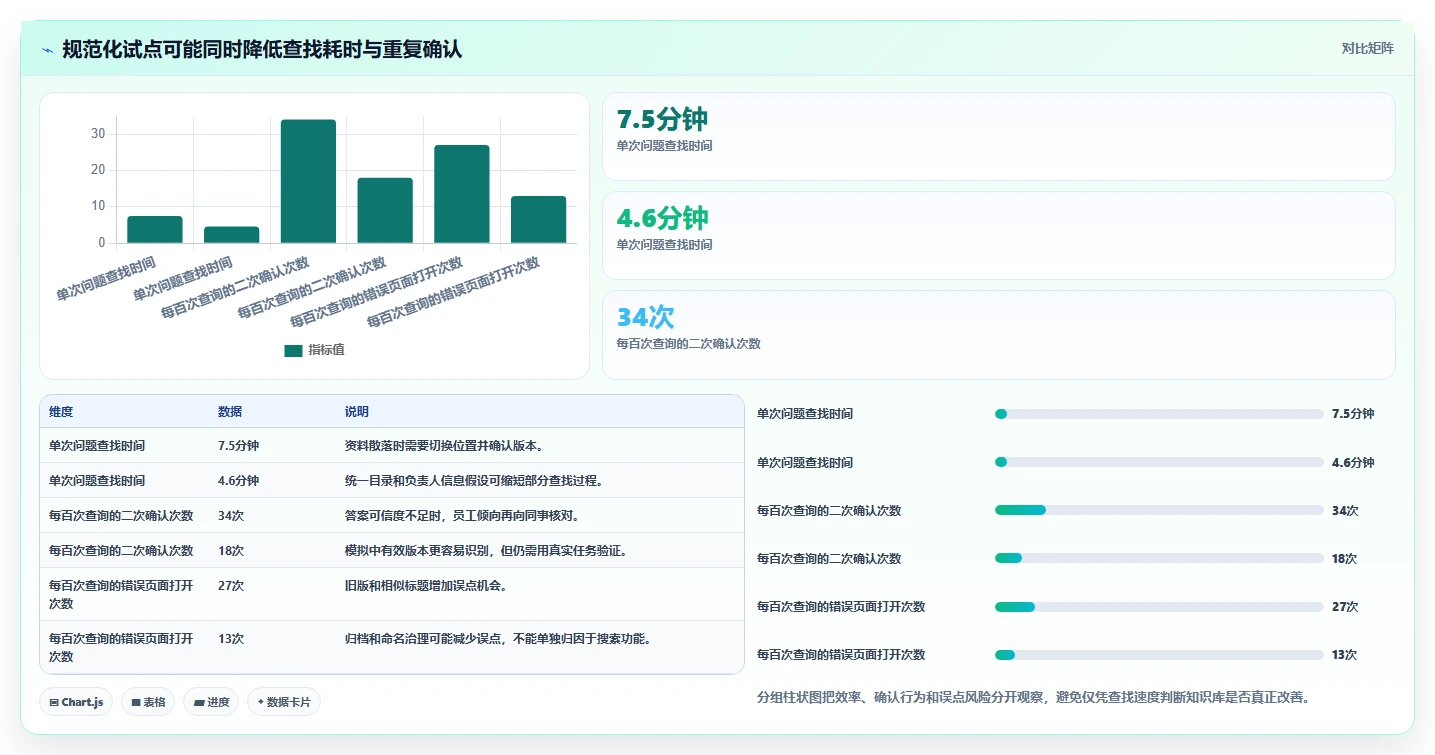Click the teal legend swatch next to 指标值

click(293, 351)
